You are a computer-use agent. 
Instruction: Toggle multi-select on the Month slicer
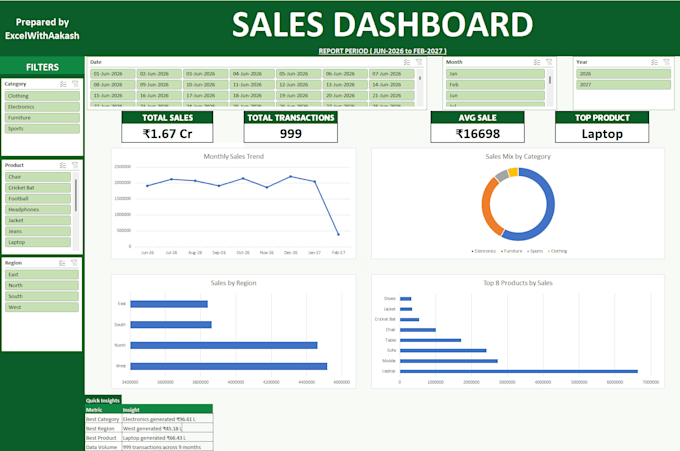(537, 62)
